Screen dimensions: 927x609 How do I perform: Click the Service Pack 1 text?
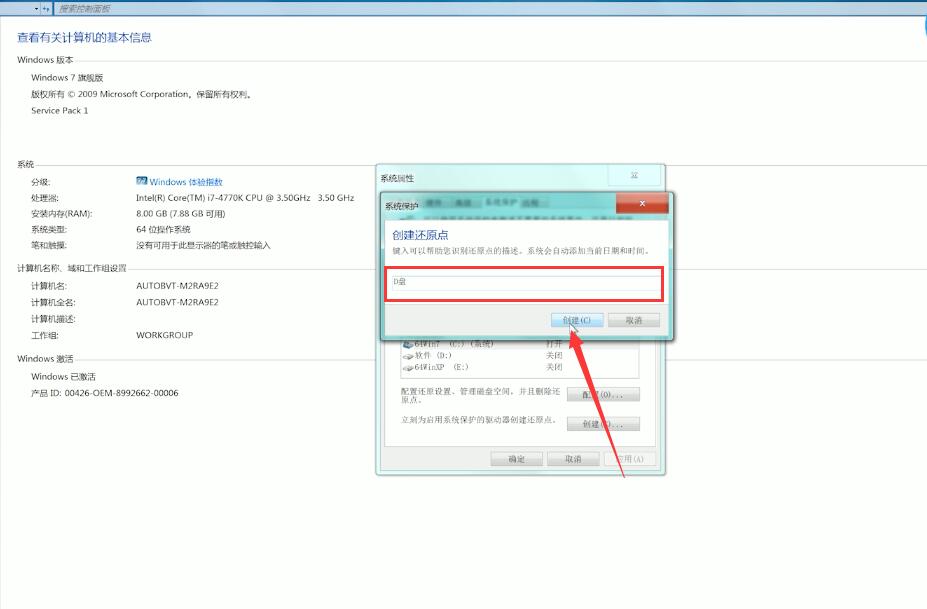[x=60, y=111]
